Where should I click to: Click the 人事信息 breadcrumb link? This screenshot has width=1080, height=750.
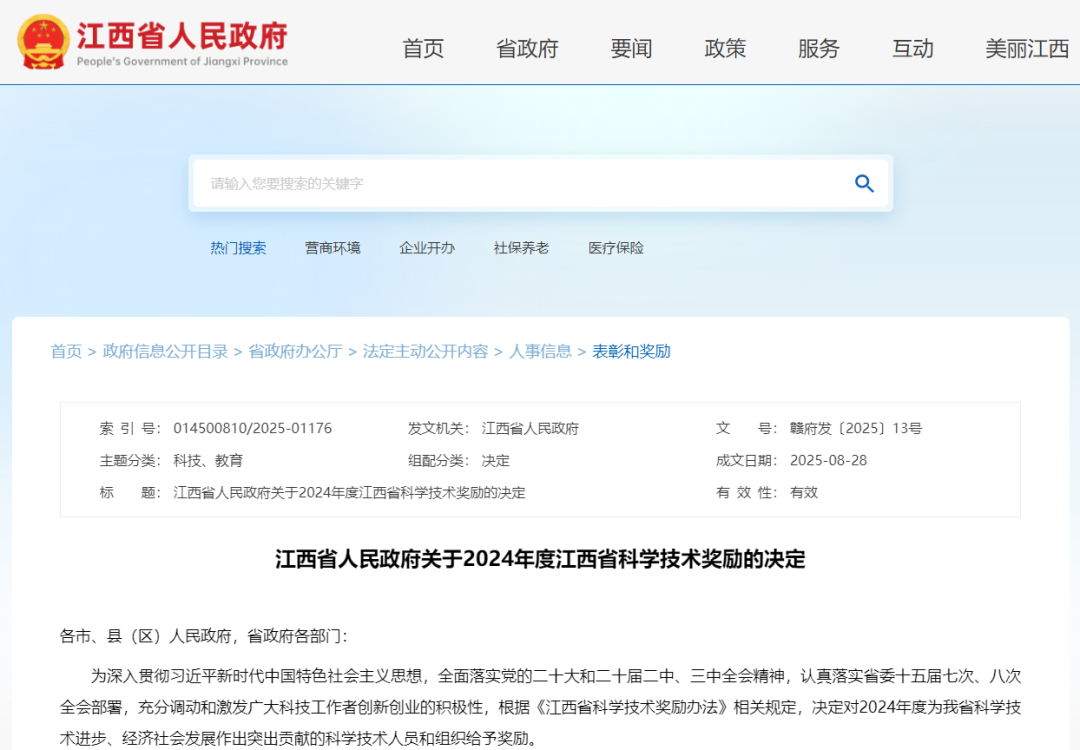540,351
